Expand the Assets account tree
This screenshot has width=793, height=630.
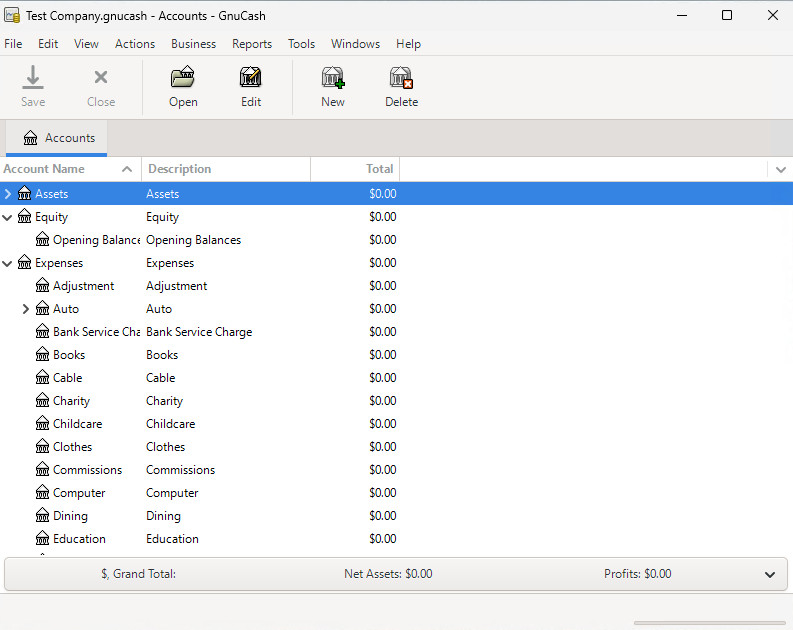coord(8,194)
